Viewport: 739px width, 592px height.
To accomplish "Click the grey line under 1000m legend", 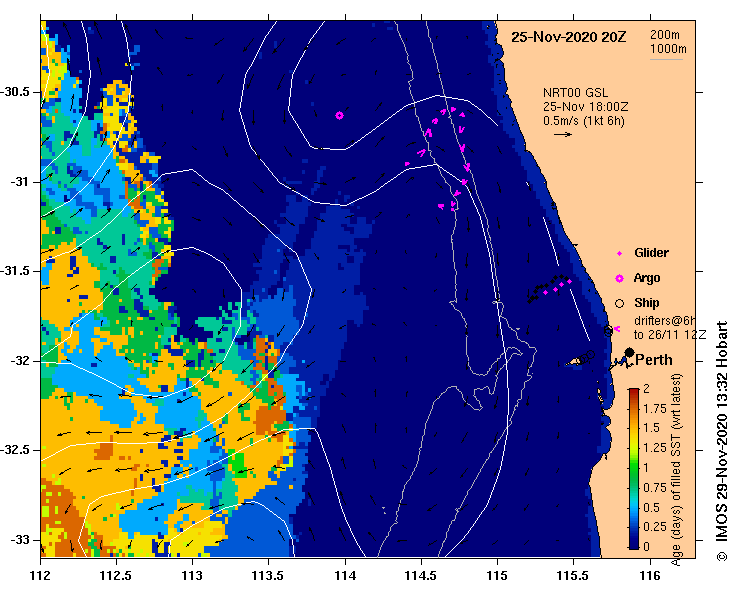I will click(x=666, y=59).
